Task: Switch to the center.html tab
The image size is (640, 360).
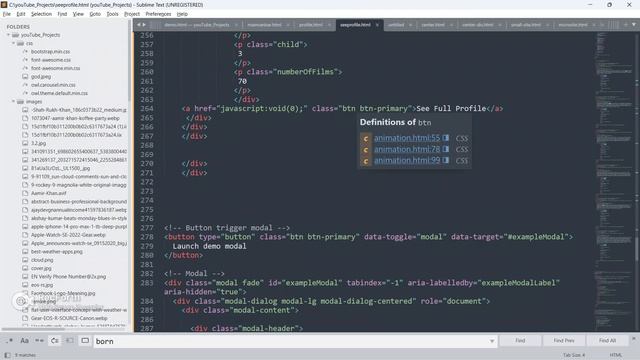Action: point(433,25)
